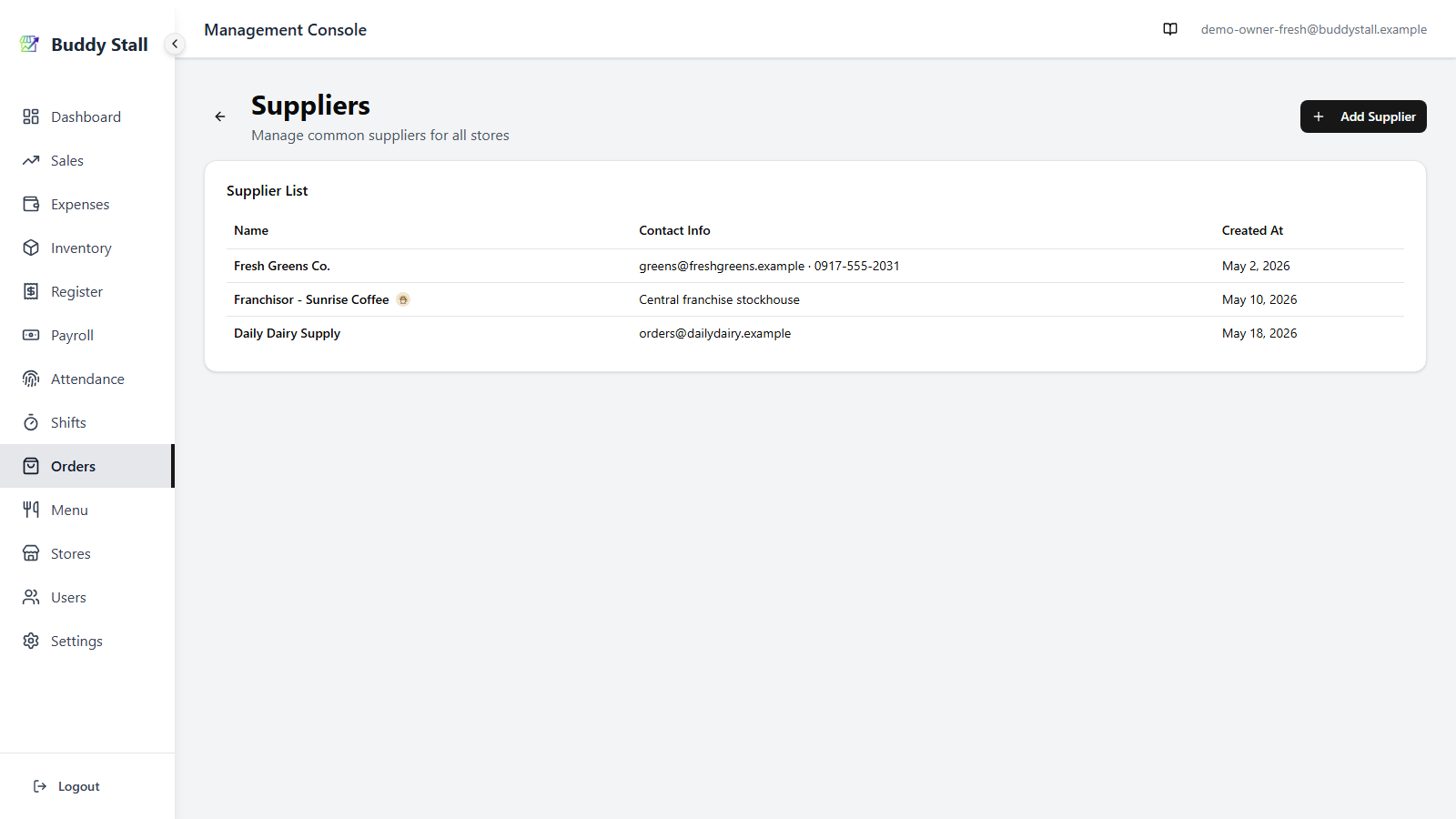The height and width of the screenshot is (819, 1456).
Task: Select the Shifts menu item
Action: pyautogui.click(x=87, y=422)
